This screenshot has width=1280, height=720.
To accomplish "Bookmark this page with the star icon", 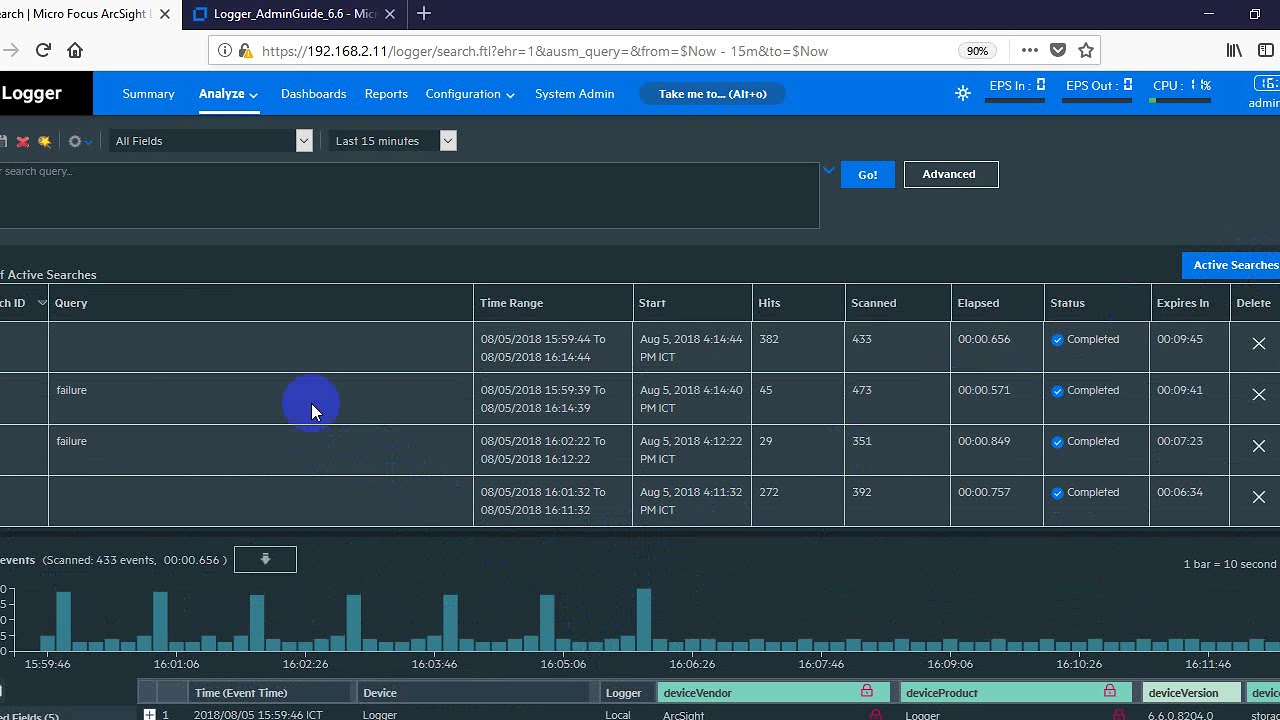I will (1086, 50).
